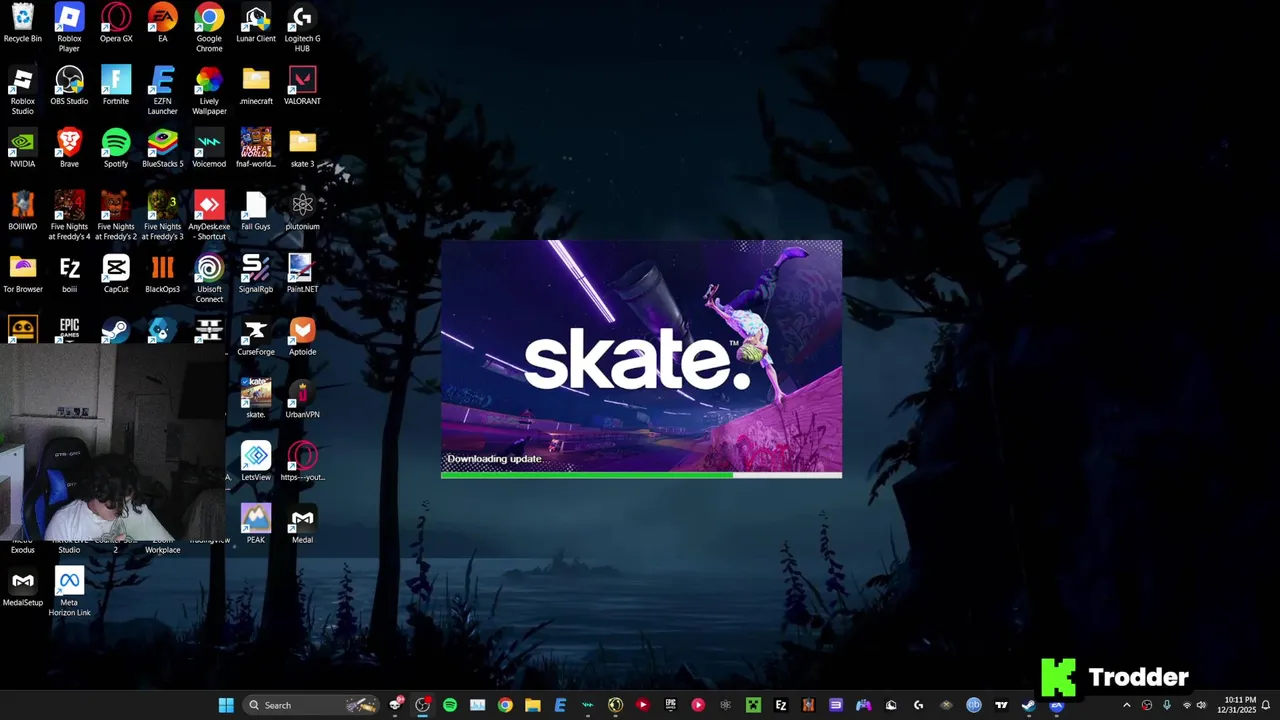Screen dimensions: 1280x720
Task: Select the Lively Wallpaper desktop icon
Action: pyautogui.click(x=209, y=91)
